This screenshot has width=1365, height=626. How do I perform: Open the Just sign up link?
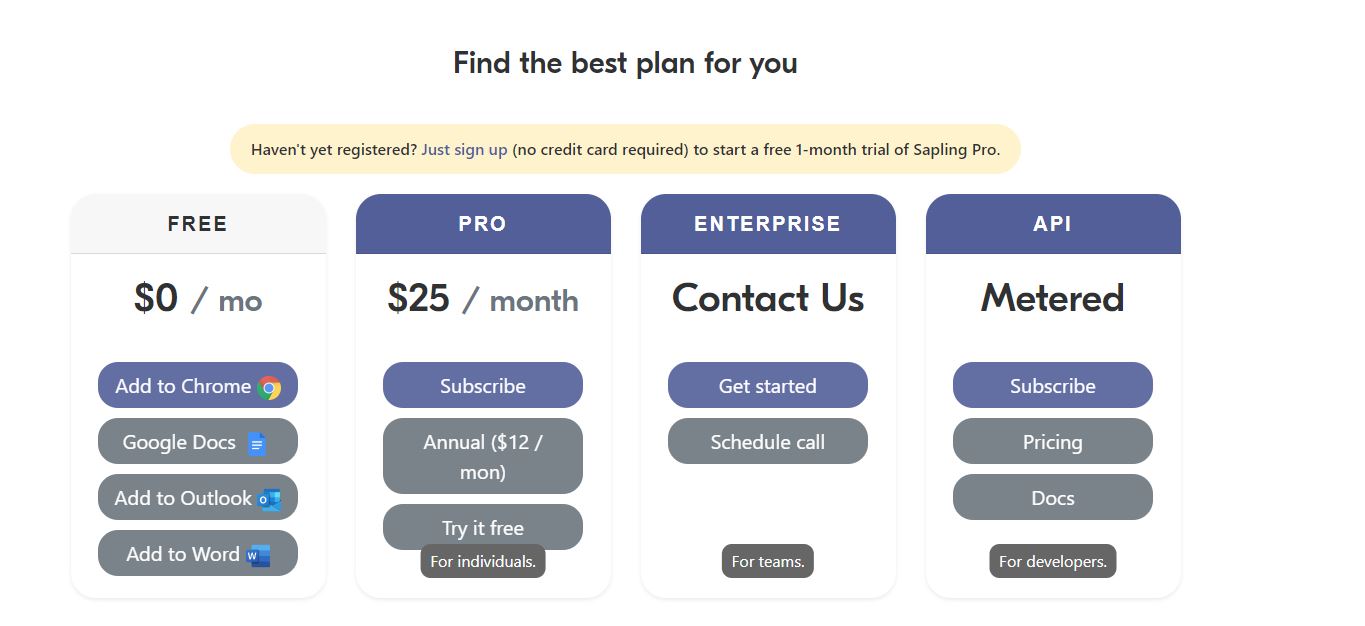(x=464, y=149)
